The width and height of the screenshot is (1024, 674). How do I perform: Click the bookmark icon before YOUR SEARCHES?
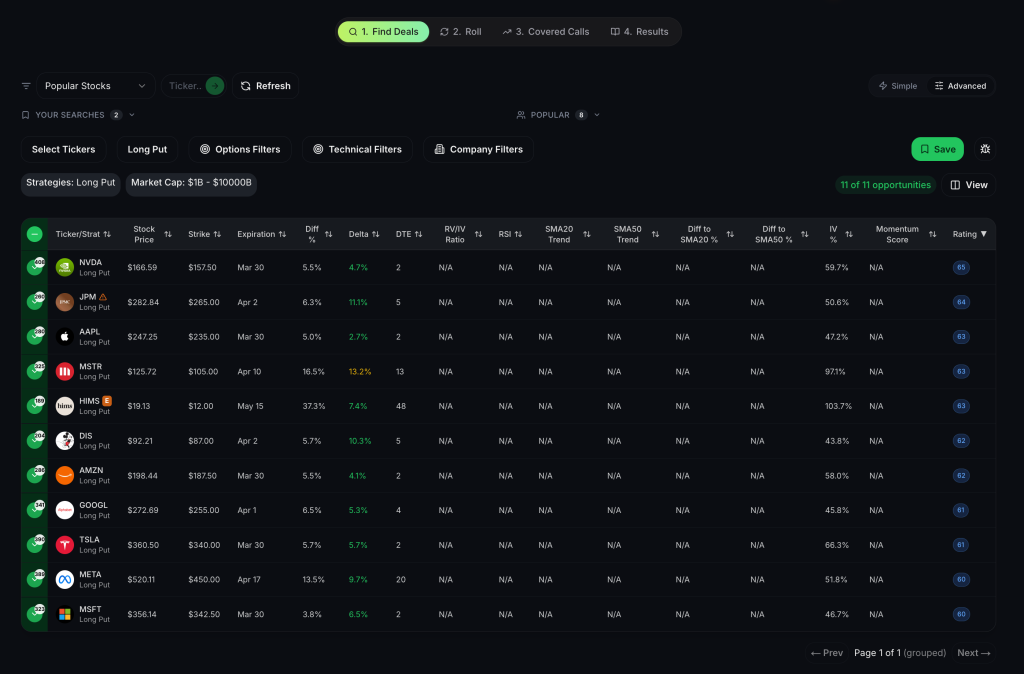click(25, 115)
